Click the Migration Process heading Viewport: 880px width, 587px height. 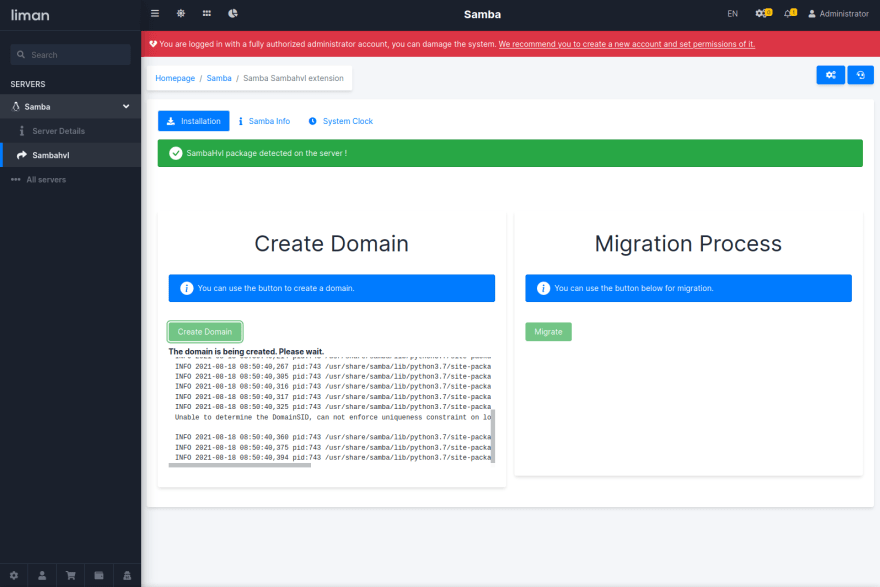(688, 244)
